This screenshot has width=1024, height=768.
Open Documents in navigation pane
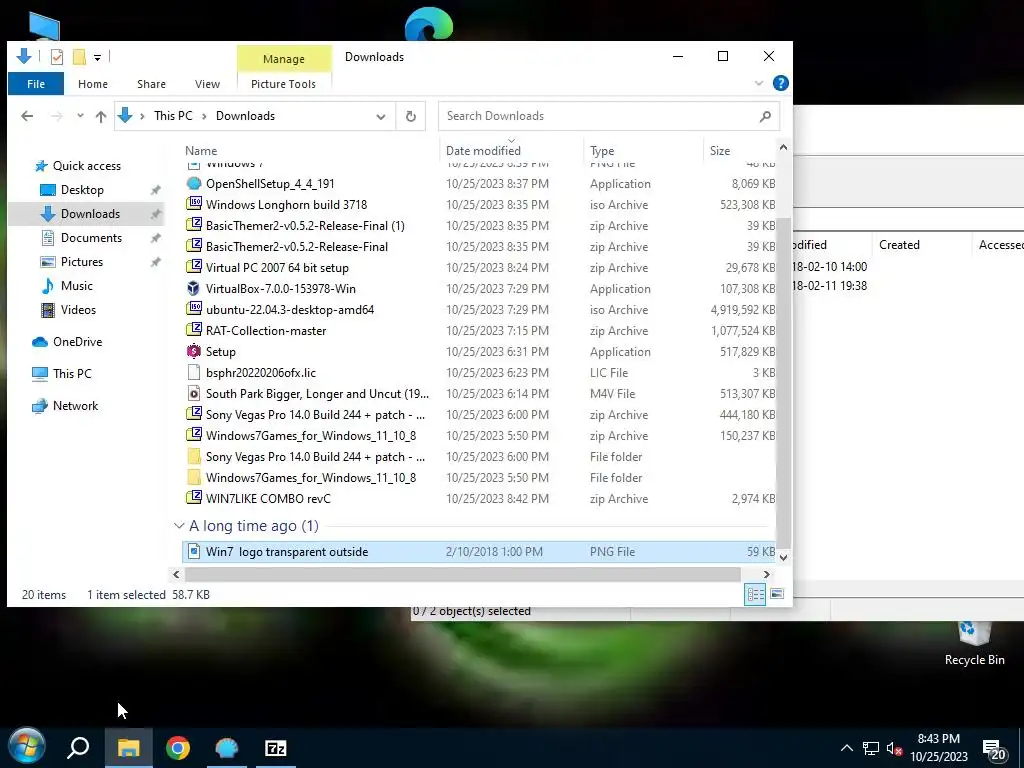[x=91, y=238]
